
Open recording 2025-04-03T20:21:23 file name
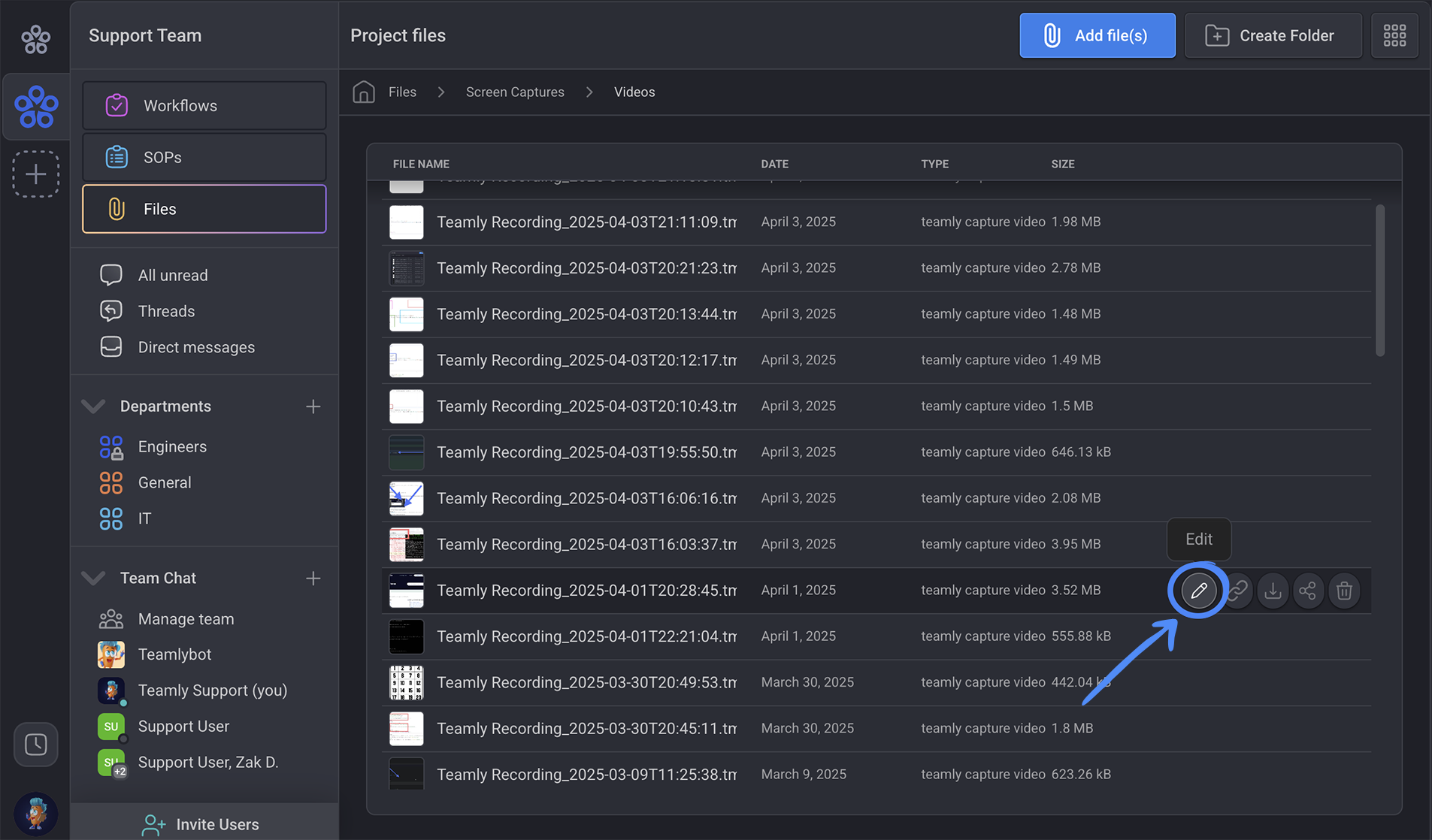[x=586, y=267]
